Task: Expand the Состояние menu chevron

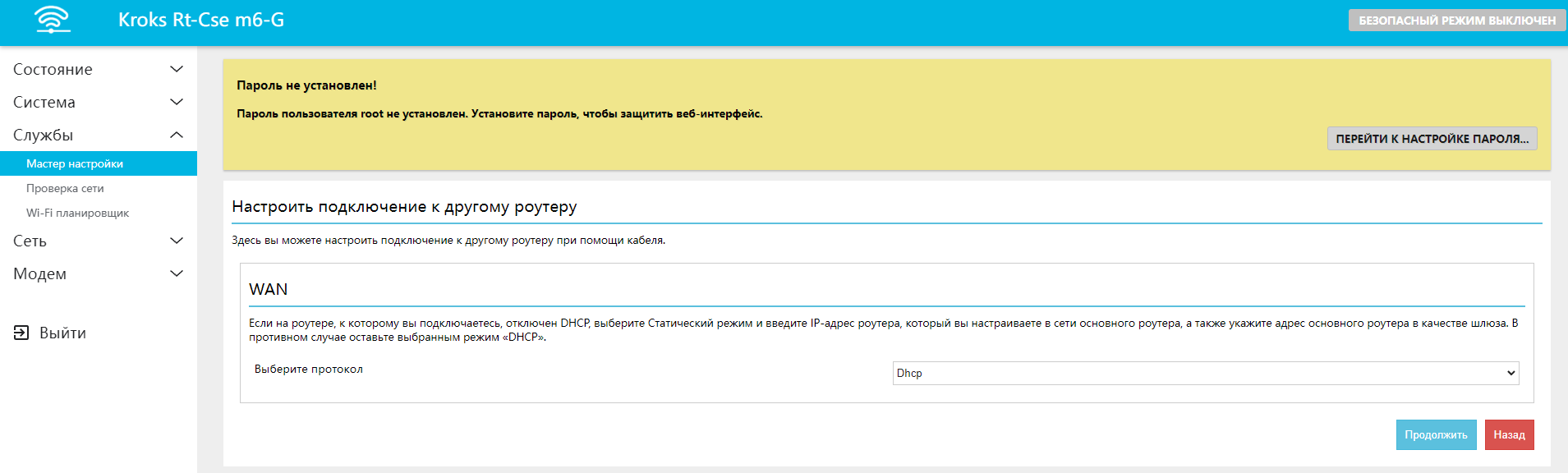Action: [176, 70]
